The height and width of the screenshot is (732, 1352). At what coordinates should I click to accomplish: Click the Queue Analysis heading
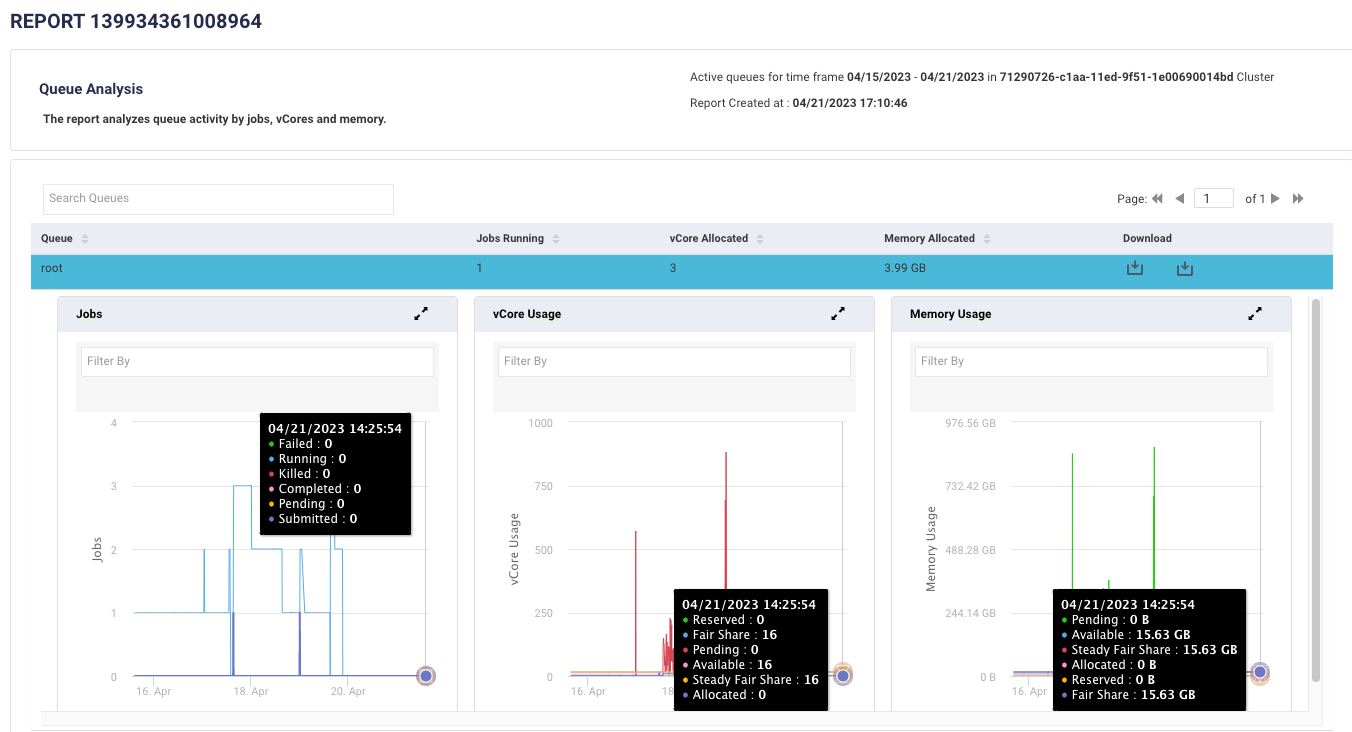point(91,89)
